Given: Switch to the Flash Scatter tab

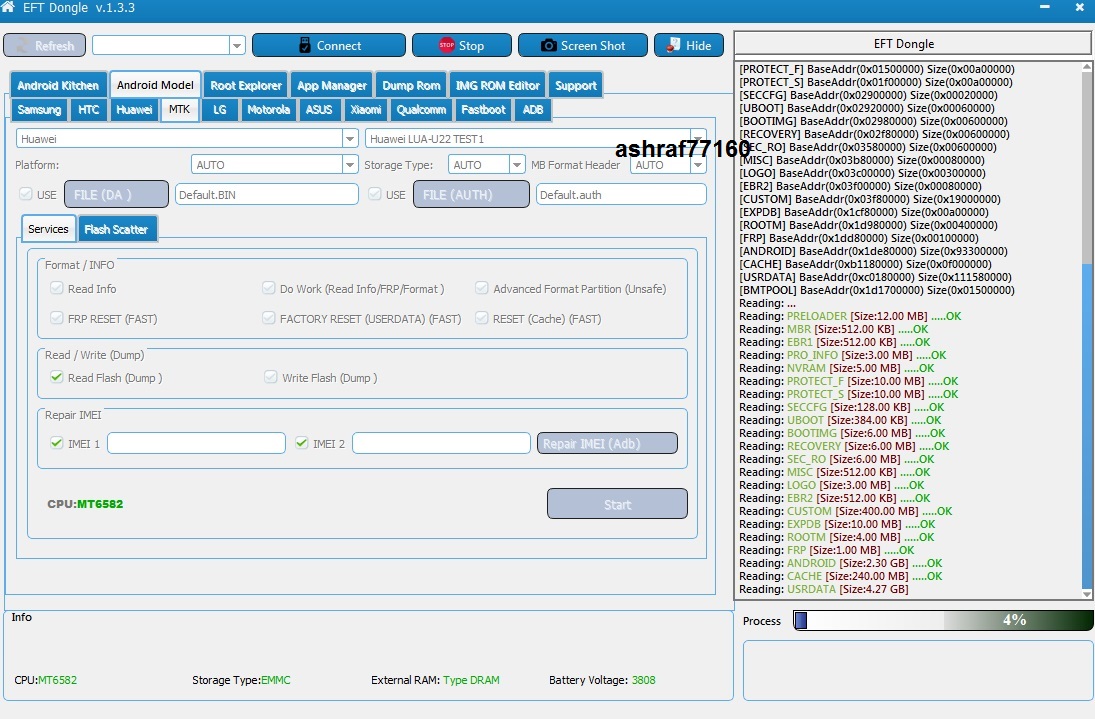Looking at the screenshot, I should pos(116,229).
